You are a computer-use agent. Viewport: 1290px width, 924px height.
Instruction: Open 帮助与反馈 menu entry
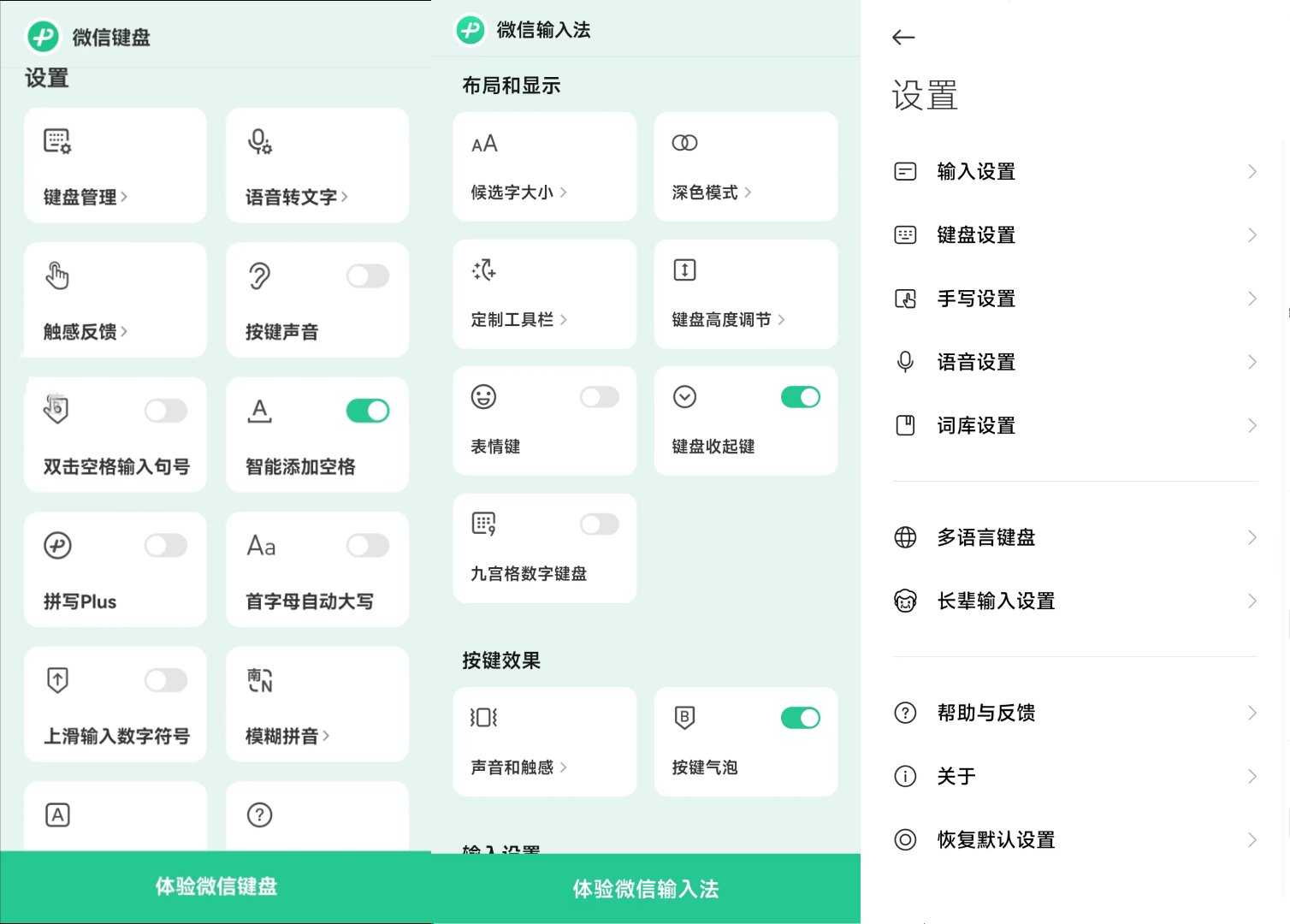click(1075, 713)
